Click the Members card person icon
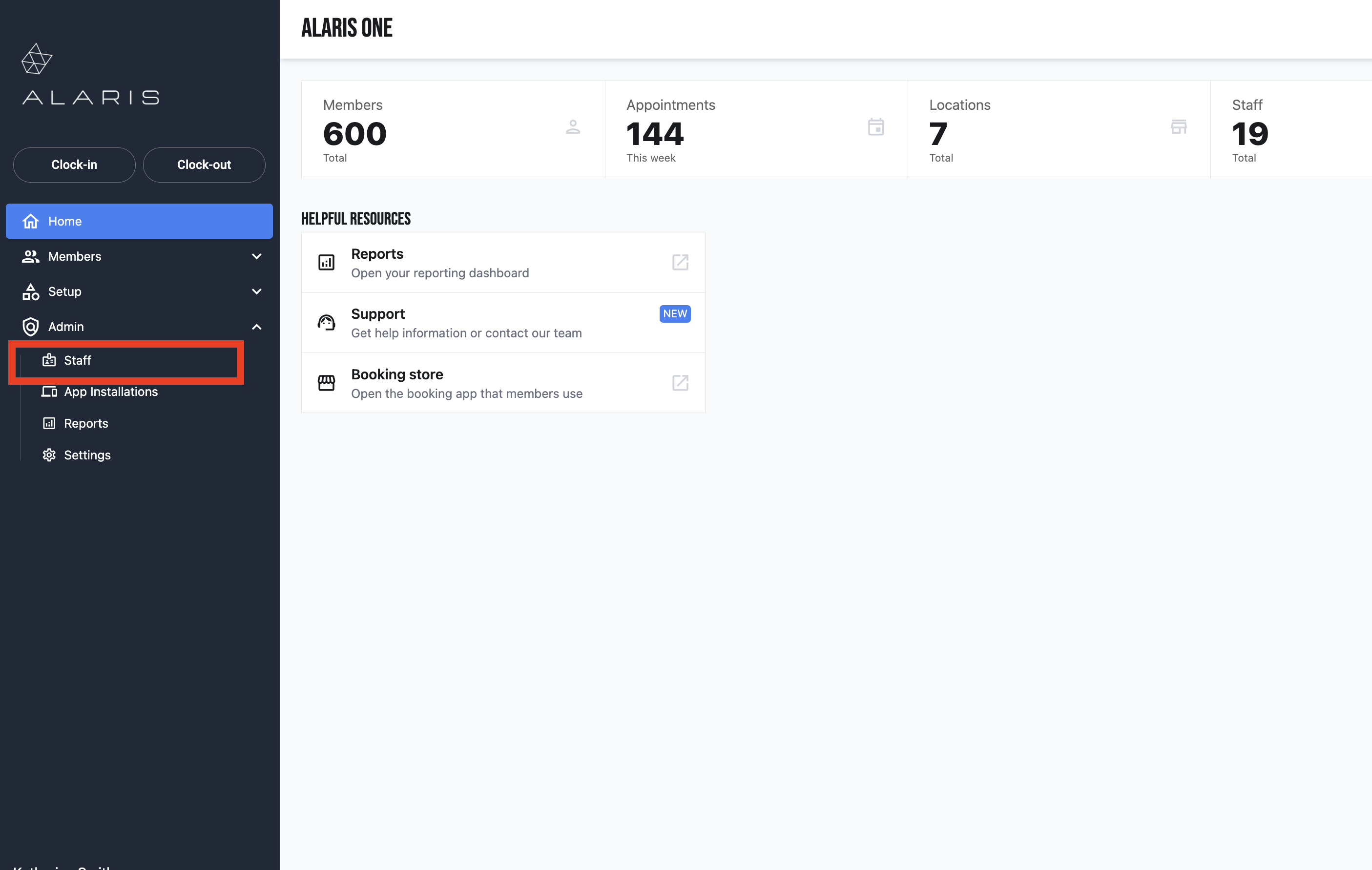Viewport: 1372px width, 870px height. [x=573, y=126]
